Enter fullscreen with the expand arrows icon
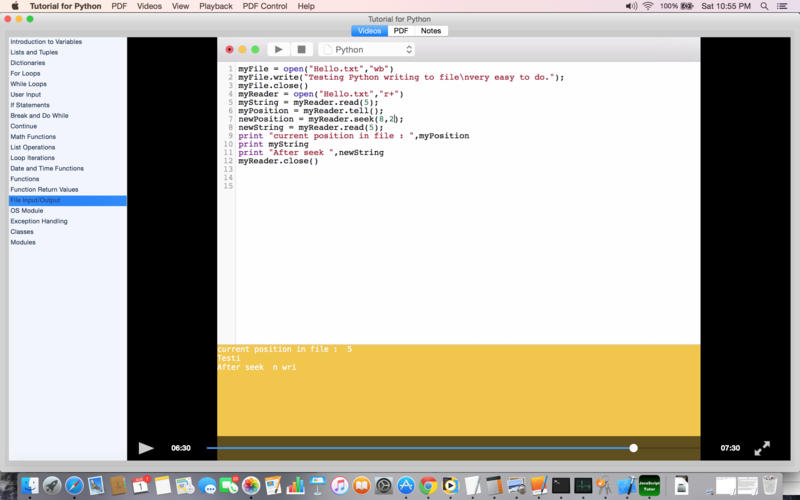Viewport: 800px width, 500px height. click(x=762, y=448)
